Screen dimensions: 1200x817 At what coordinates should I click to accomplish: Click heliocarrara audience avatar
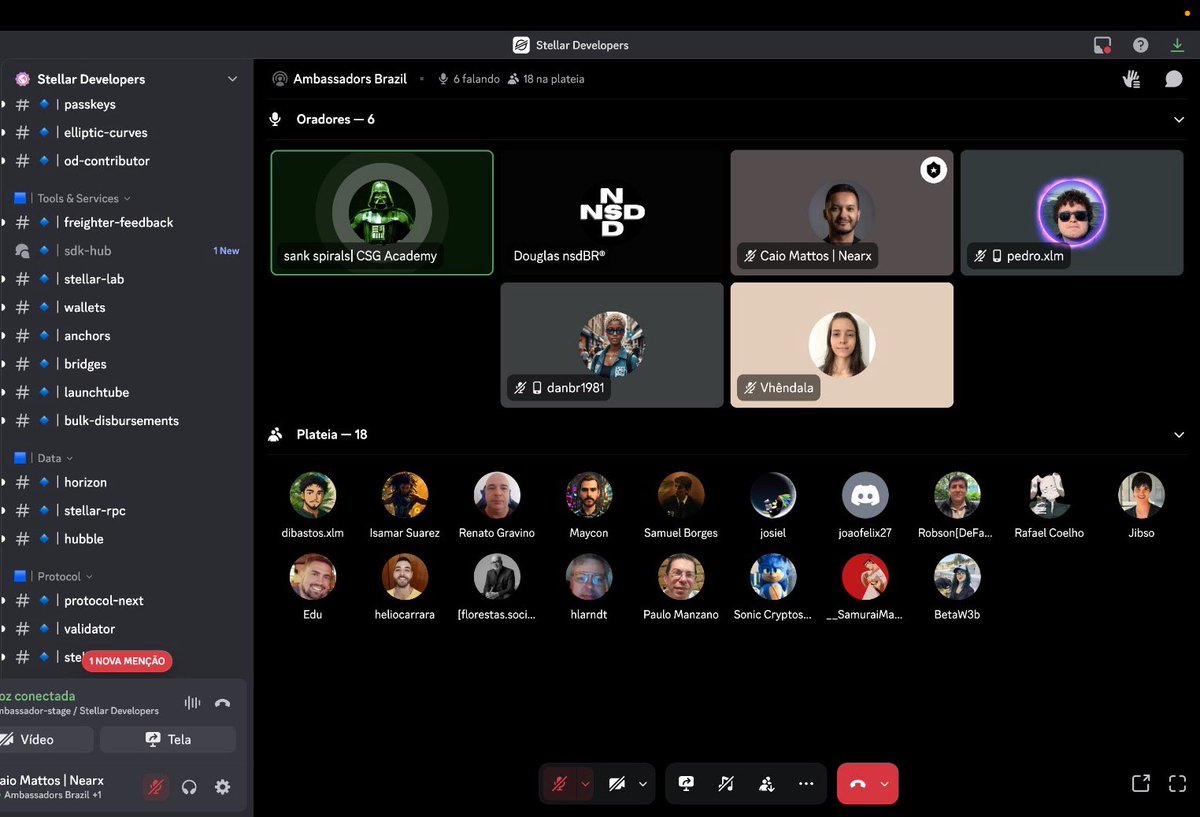[x=405, y=577]
